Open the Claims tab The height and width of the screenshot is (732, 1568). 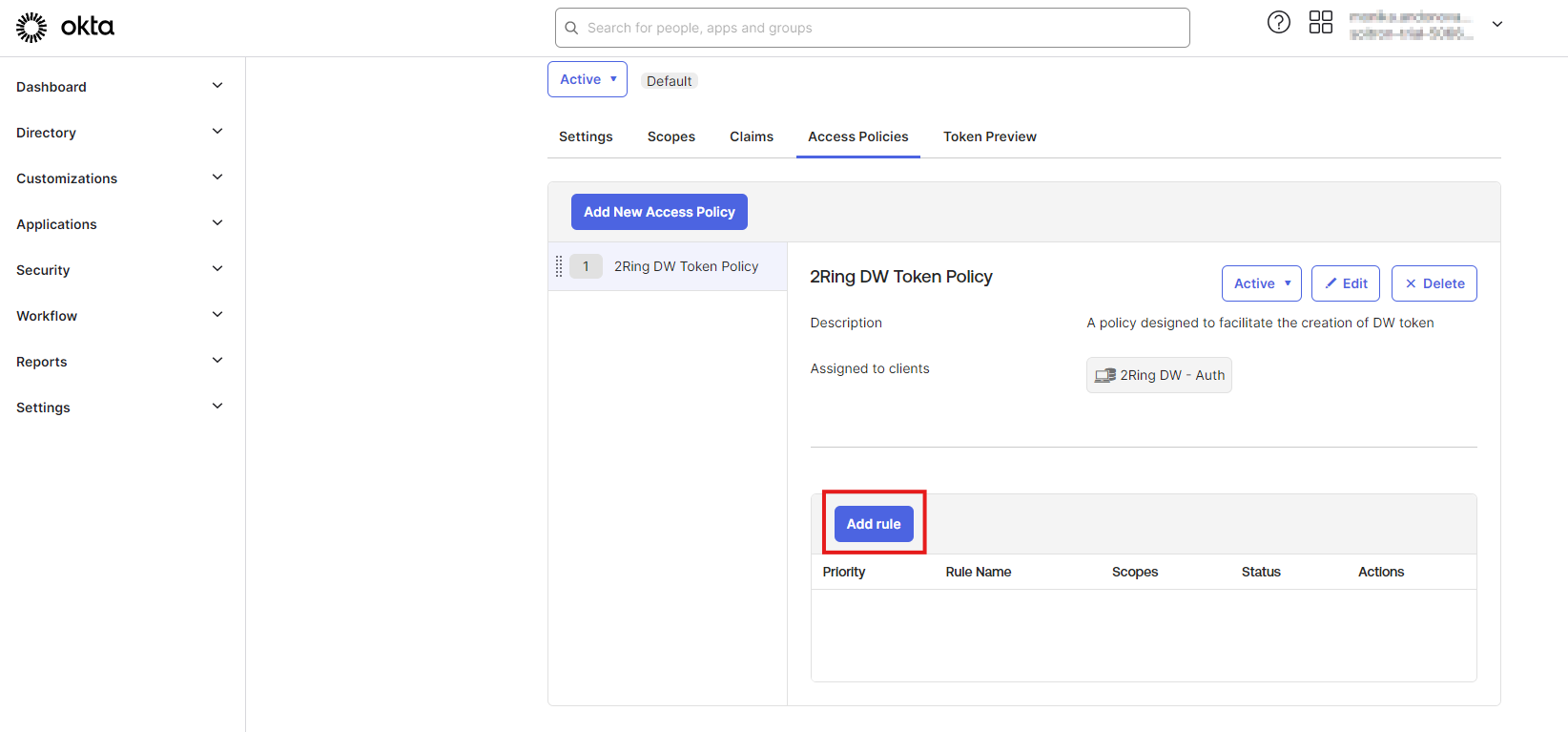751,136
